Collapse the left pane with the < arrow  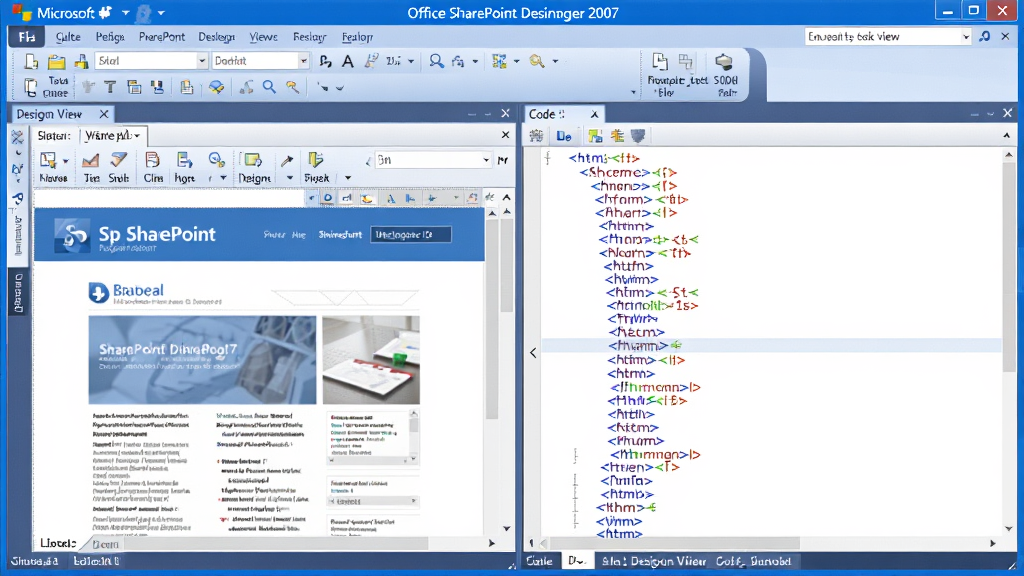coord(534,353)
